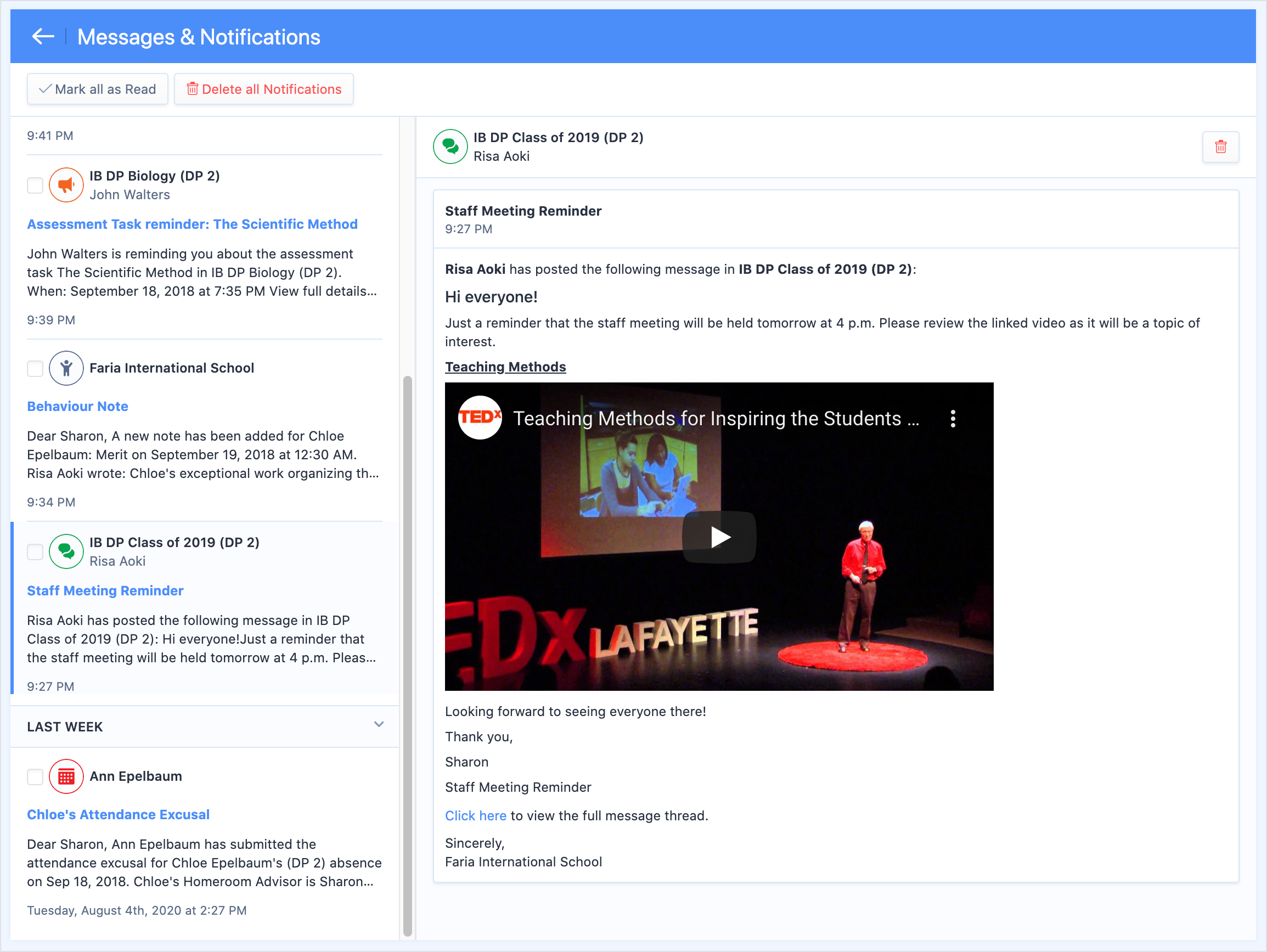Select the Behaviour Note notification checkbox

click(x=36, y=368)
